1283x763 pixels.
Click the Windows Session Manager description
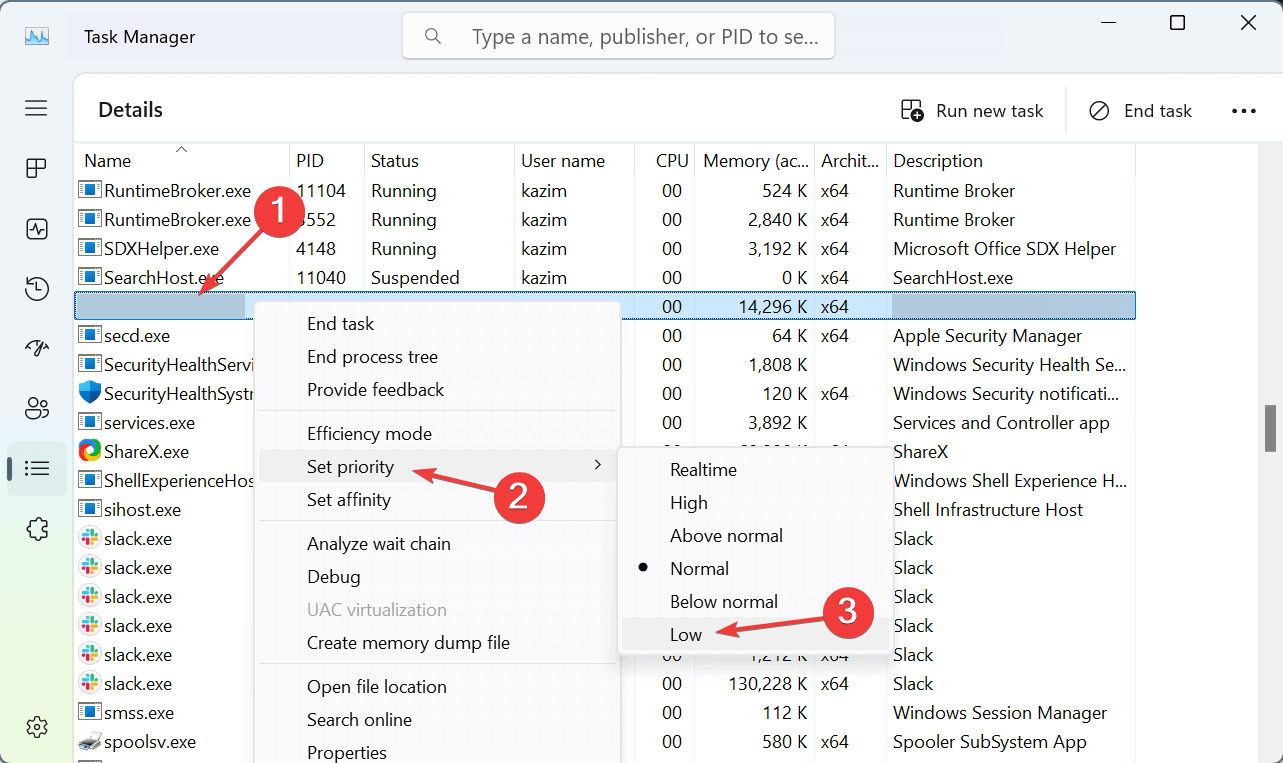tap(1000, 713)
